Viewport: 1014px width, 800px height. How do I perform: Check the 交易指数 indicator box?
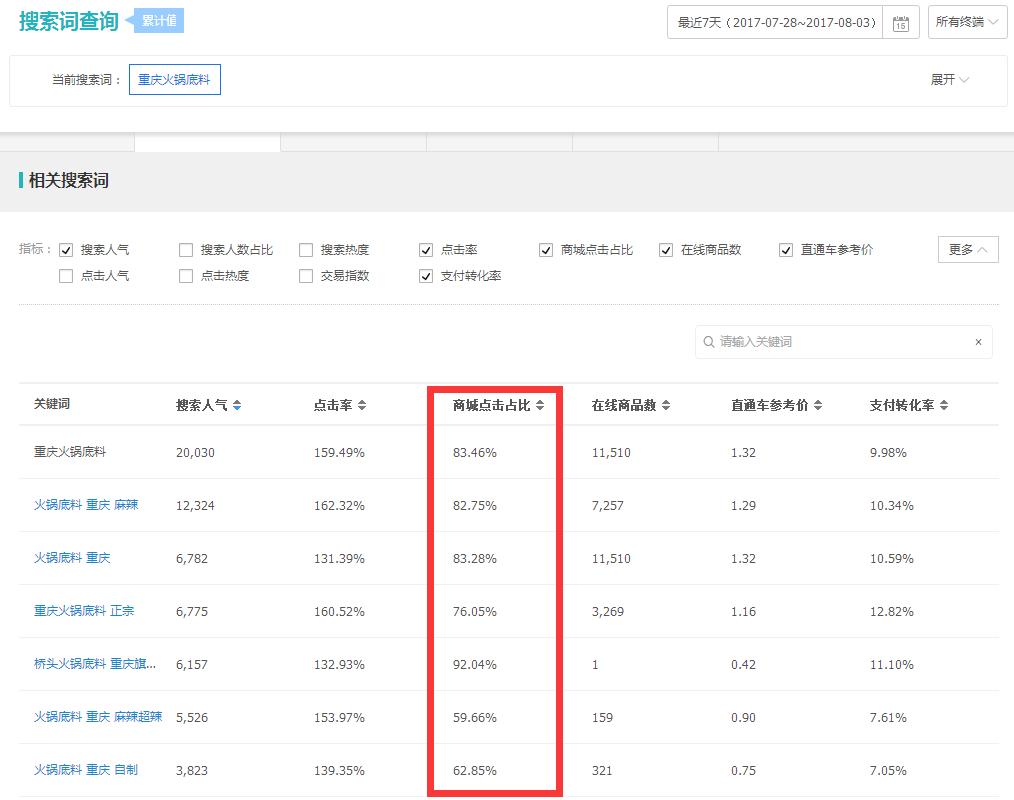point(305,276)
